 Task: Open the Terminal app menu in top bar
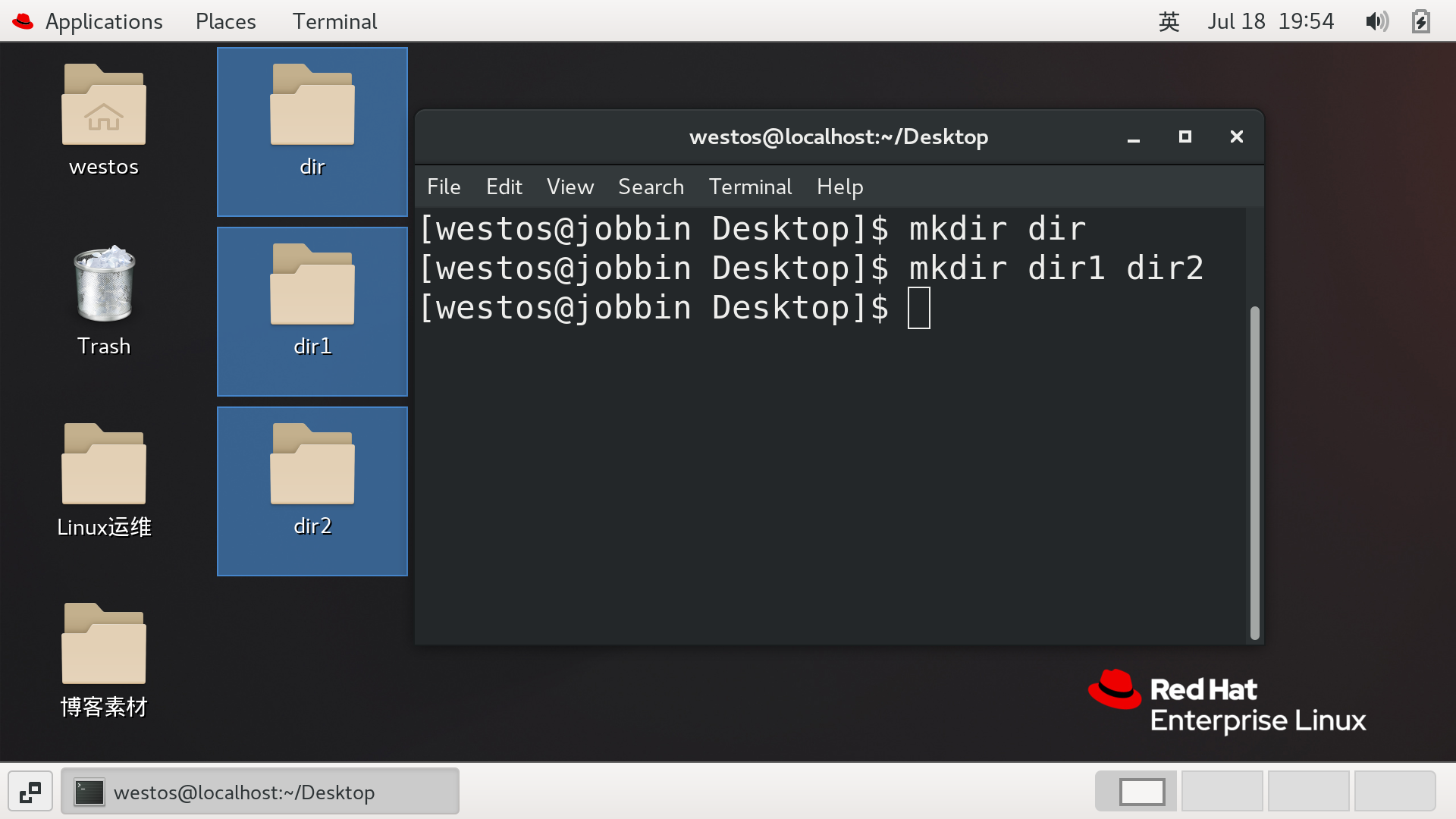(x=334, y=21)
